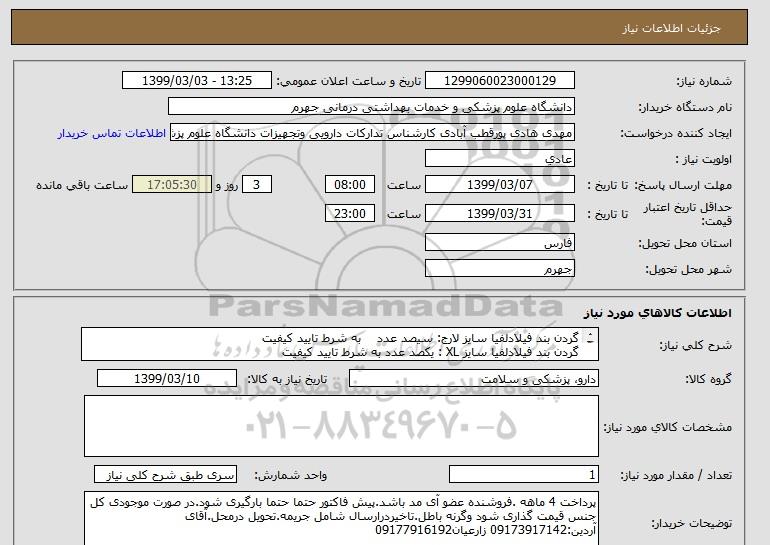This screenshot has width=770, height=545.
Task: Click the price validity date 1399/03/31
Action: [x=499, y=214]
